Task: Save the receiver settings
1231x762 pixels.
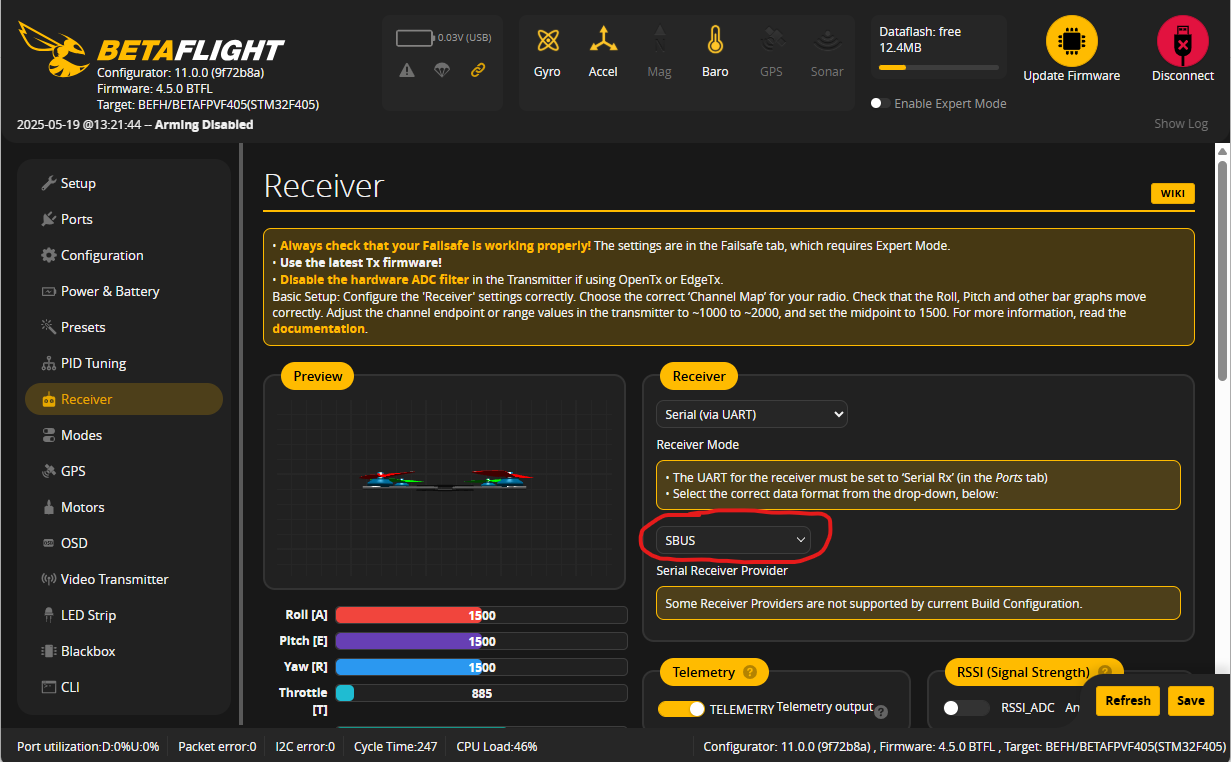Action: pos(1190,701)
